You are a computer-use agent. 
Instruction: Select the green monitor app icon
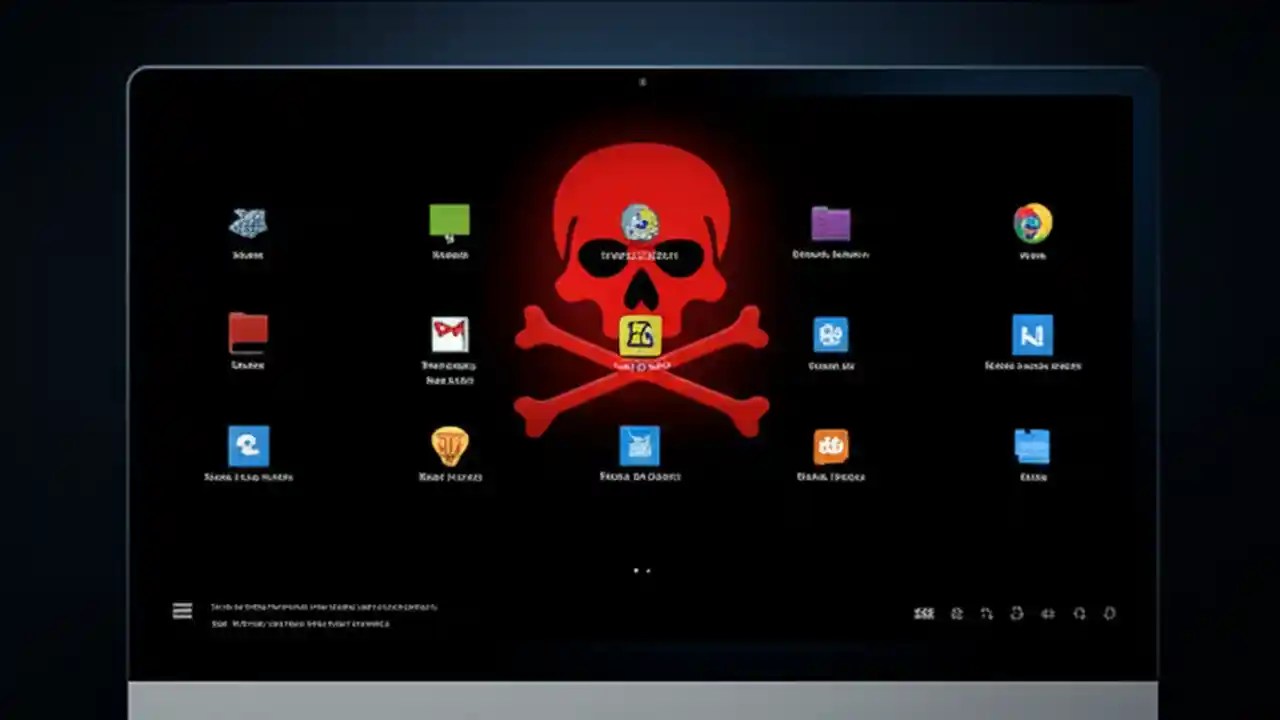(449, 218)
